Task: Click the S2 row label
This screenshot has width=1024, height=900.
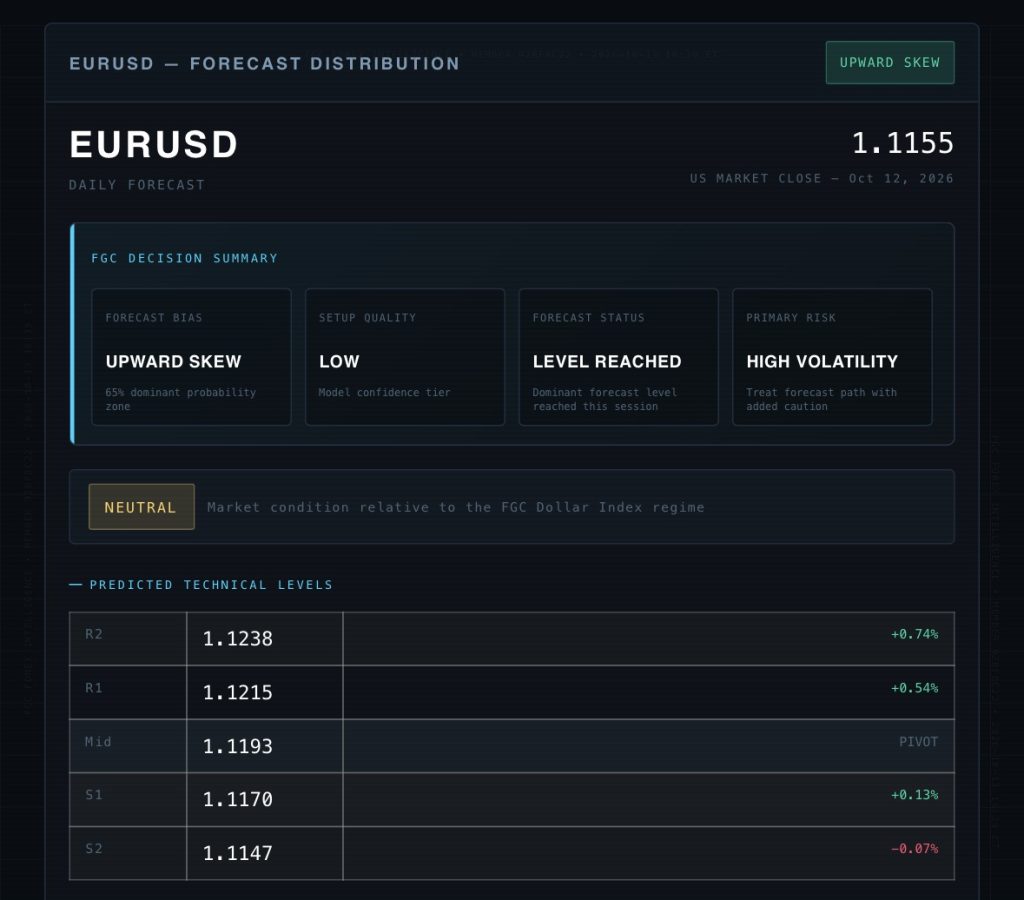Action: tap(94, 848)
